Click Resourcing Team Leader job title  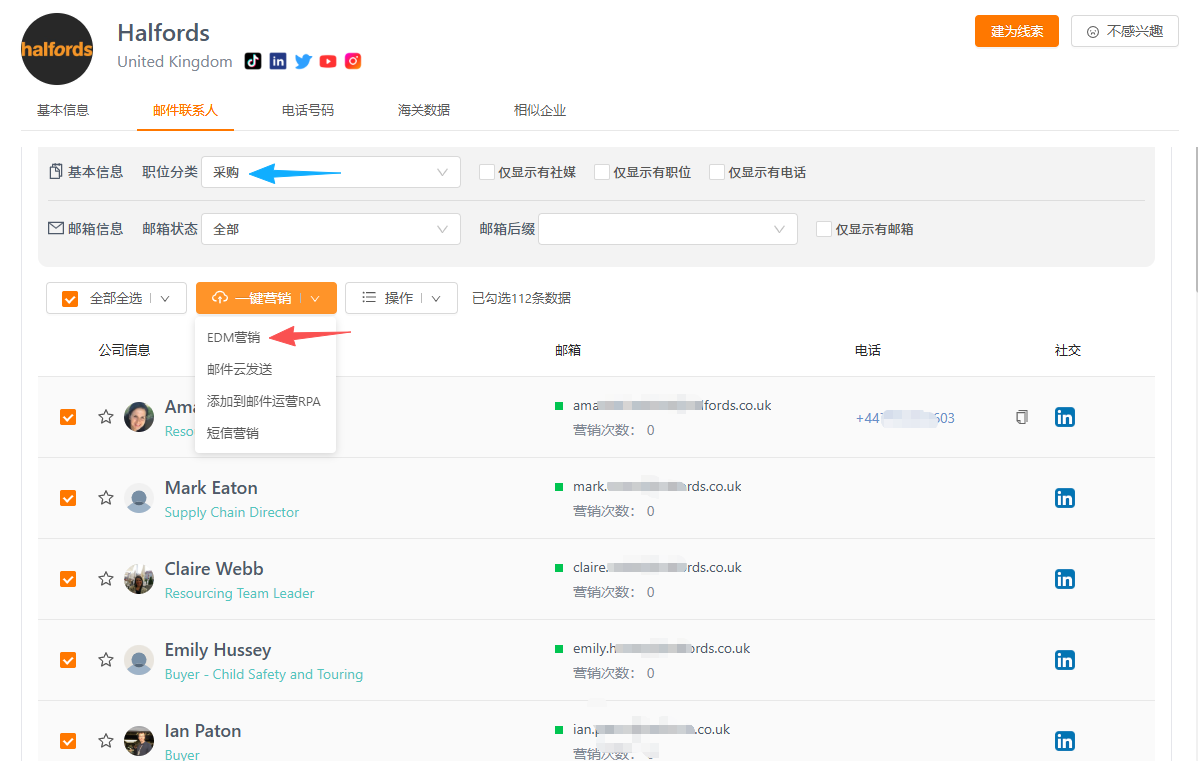click(239, 593)
